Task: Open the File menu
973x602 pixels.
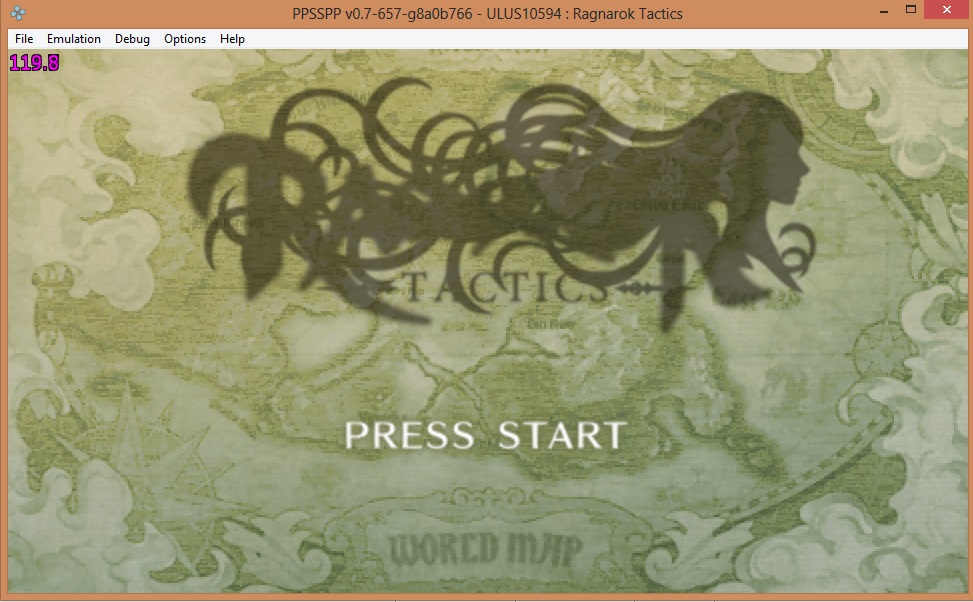Action: pos(24,39)
